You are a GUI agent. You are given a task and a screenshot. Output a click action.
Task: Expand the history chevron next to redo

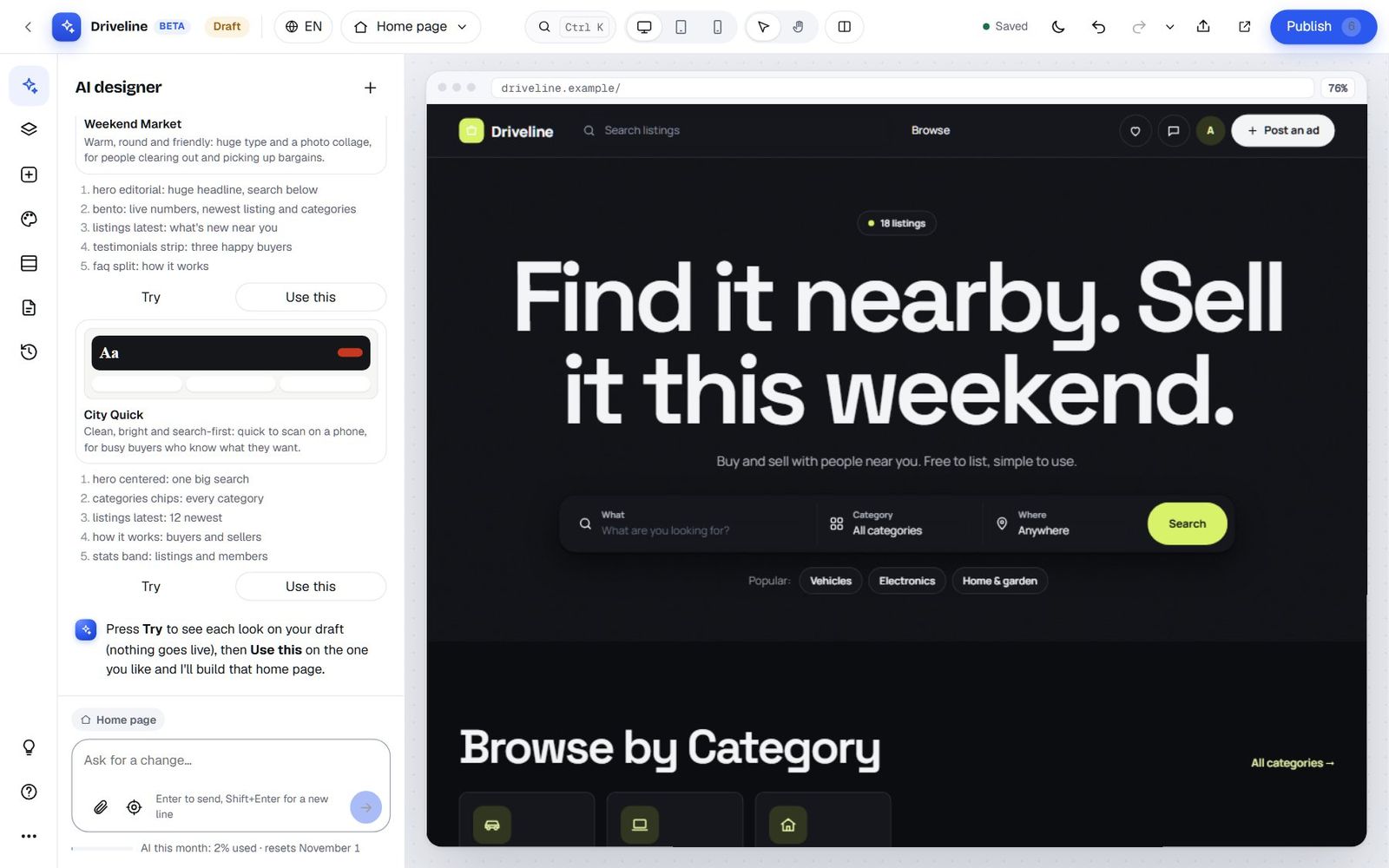click(1169, 27)
